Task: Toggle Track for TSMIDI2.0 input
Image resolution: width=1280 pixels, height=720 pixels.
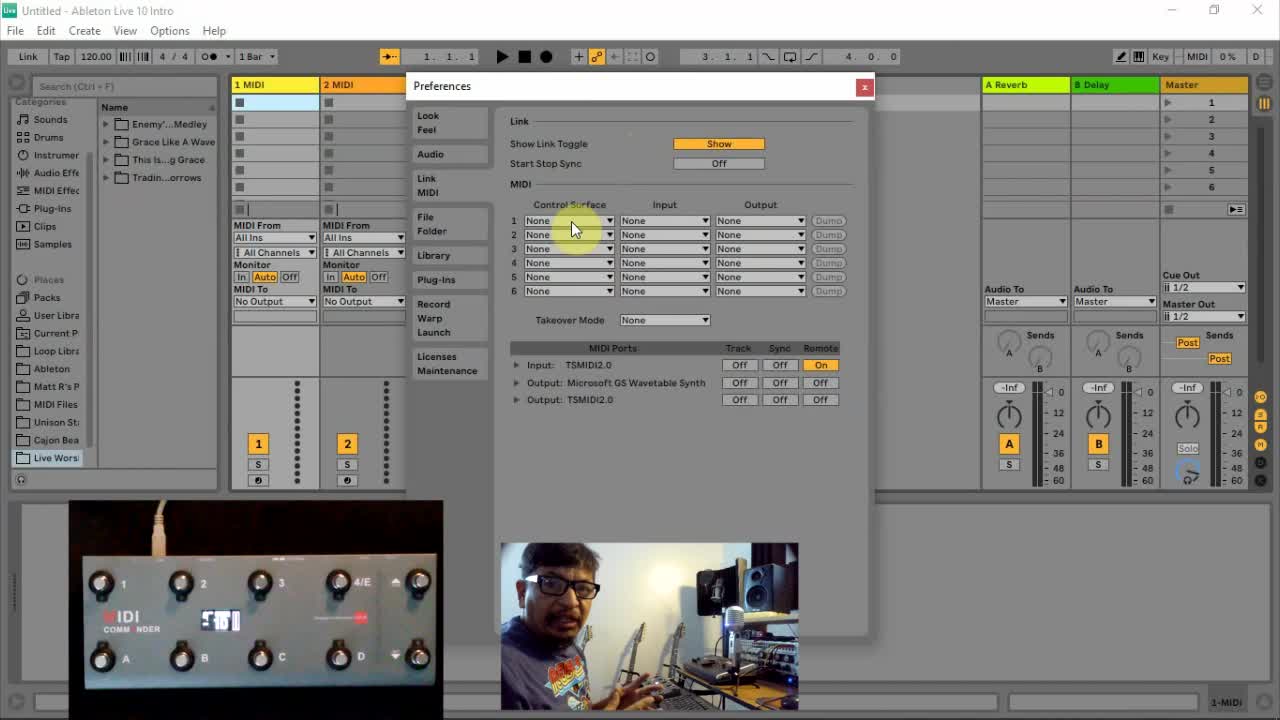Action: (x=739, y=365)
